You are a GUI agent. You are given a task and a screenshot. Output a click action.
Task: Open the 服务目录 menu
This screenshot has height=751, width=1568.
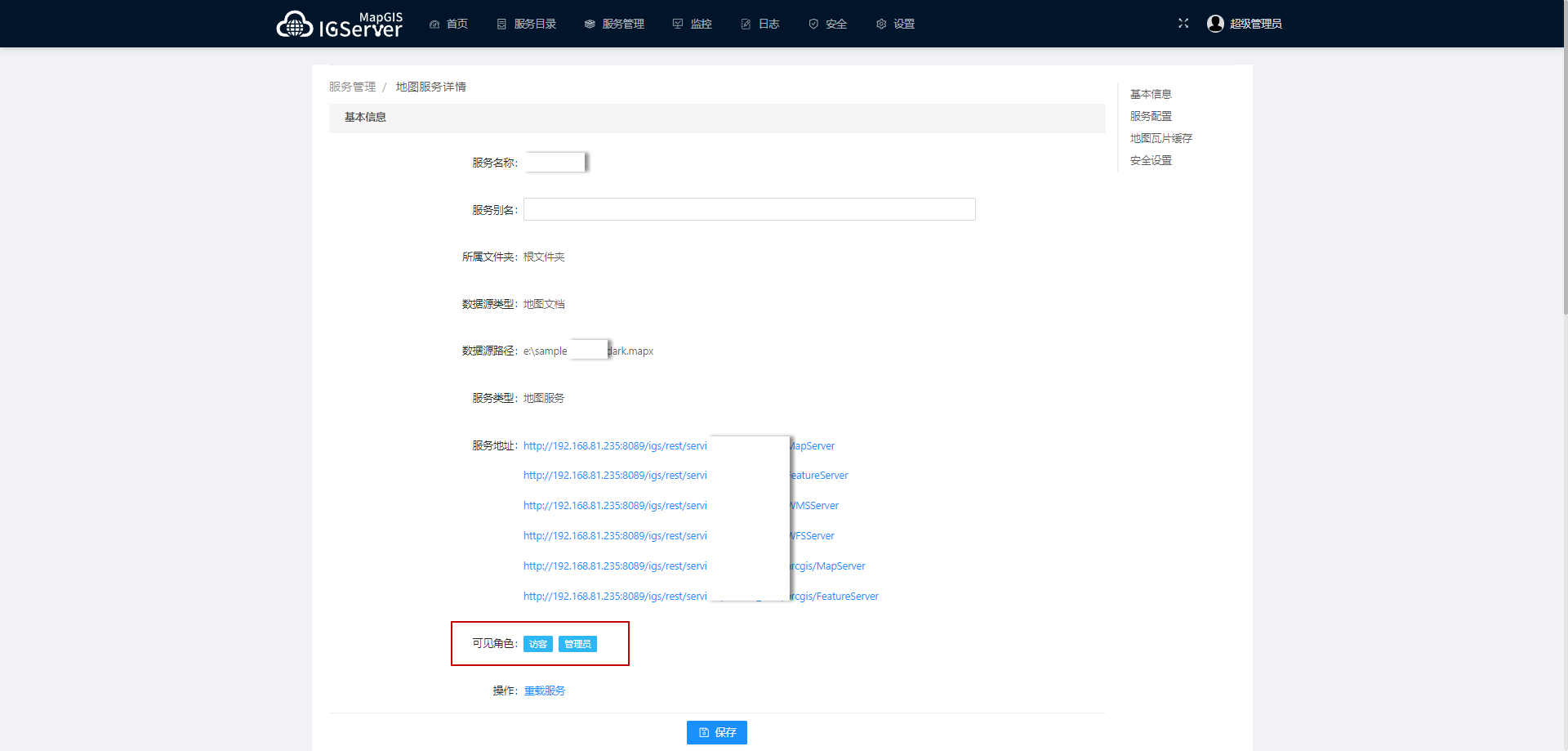click(527, 25)
